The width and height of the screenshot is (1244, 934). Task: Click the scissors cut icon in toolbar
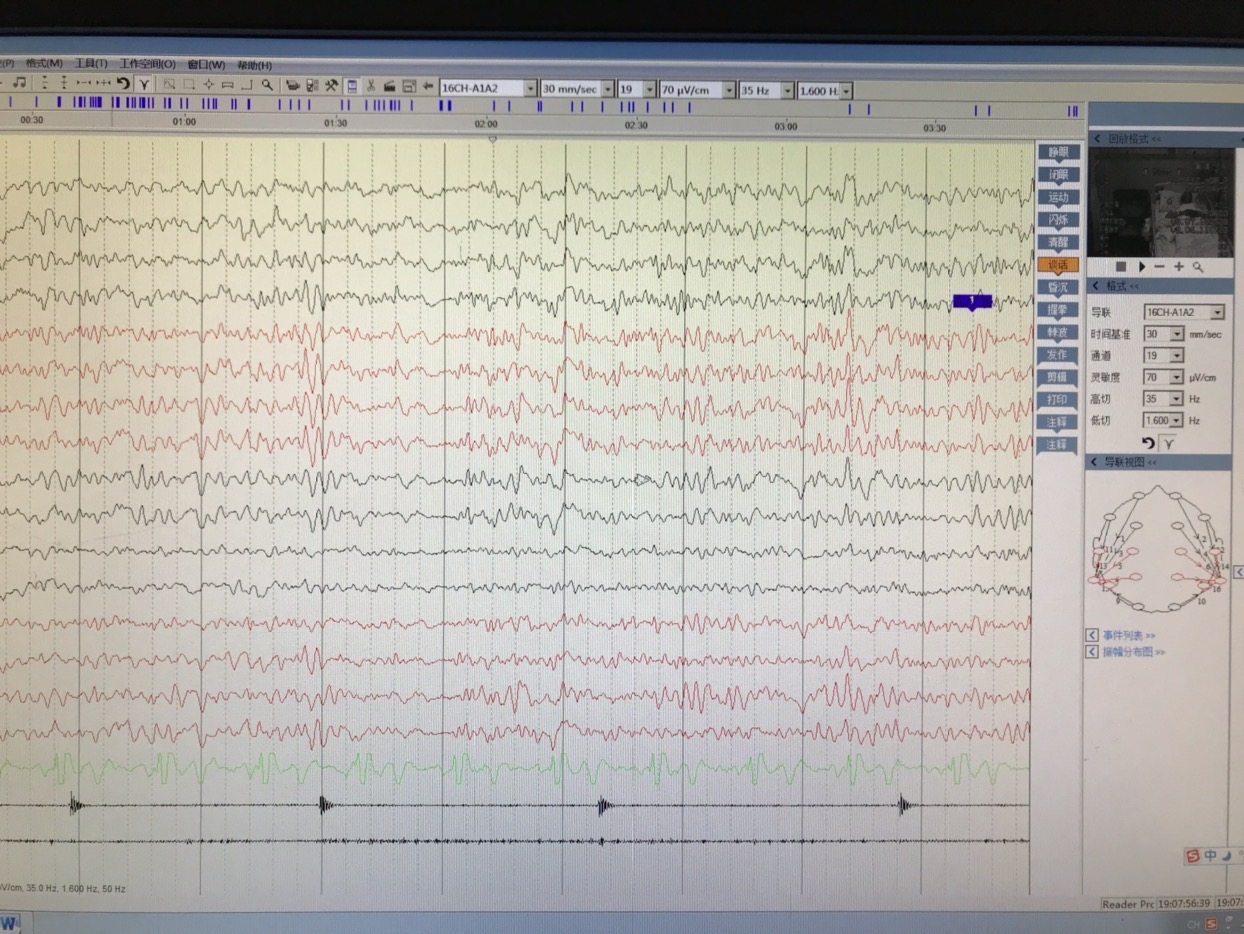click(370, 87)
